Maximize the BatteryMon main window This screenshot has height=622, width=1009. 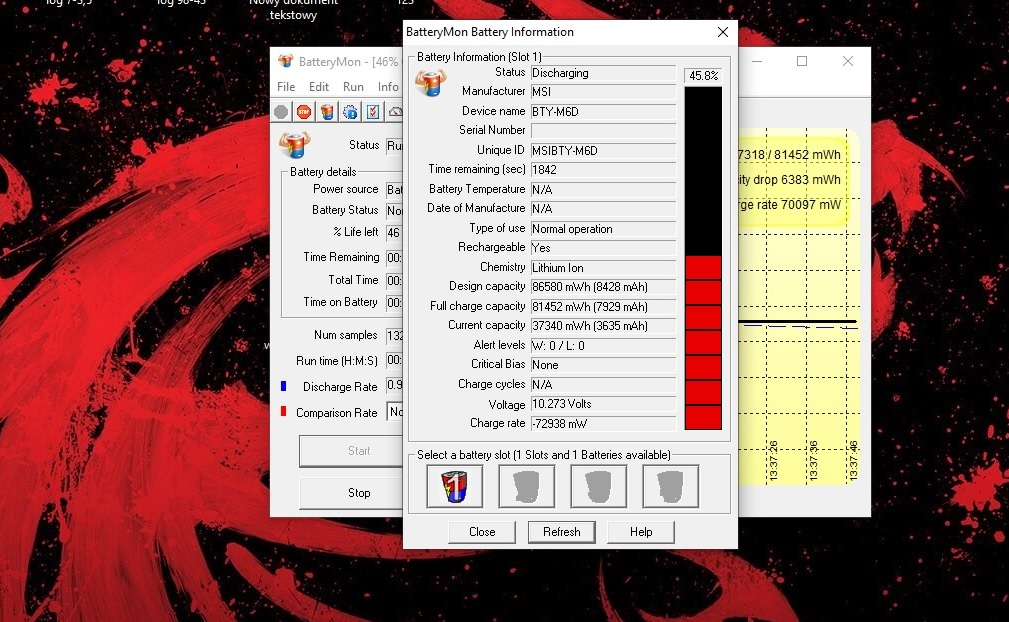click(802, 61)
